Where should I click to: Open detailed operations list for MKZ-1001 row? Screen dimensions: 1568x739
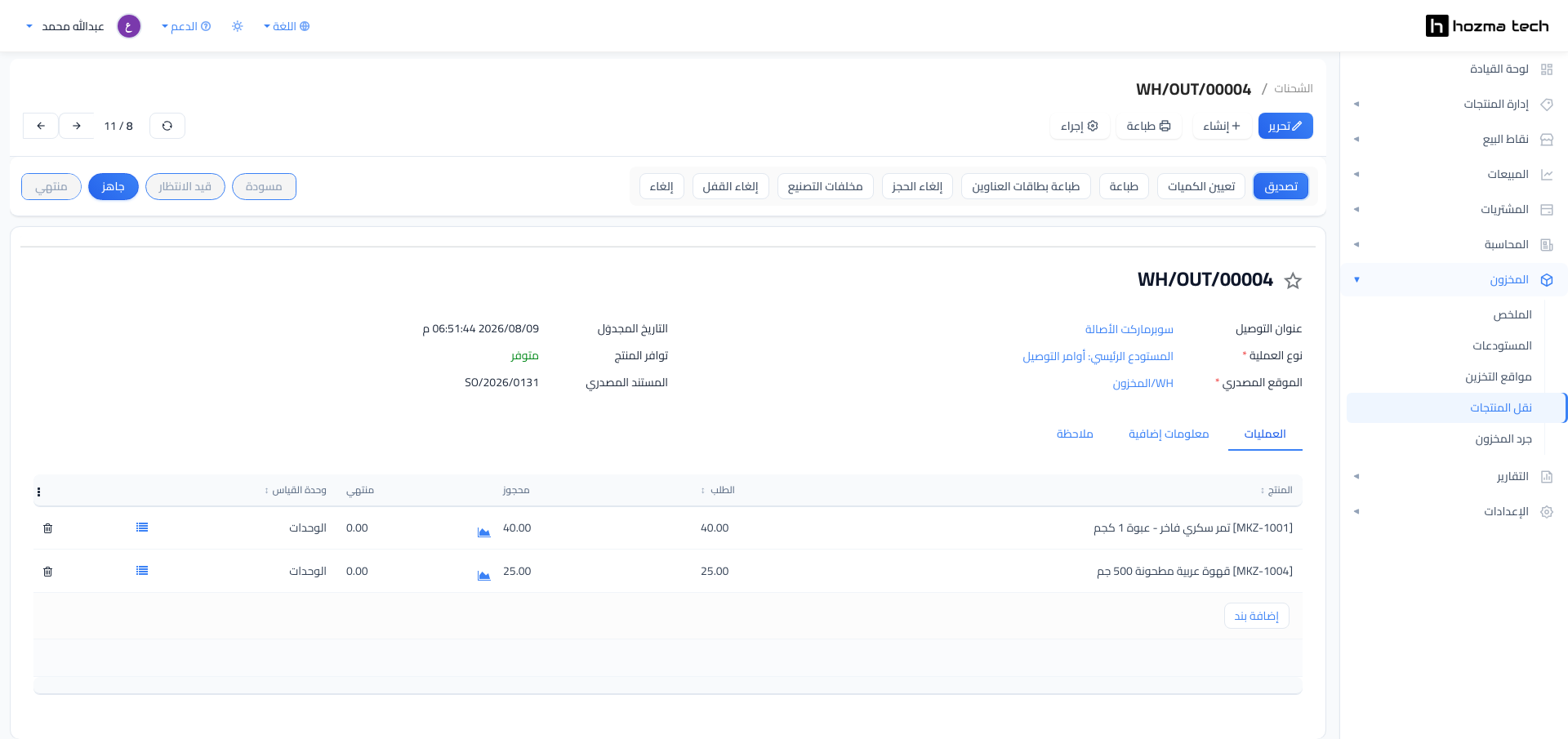[x=142, y=528]
